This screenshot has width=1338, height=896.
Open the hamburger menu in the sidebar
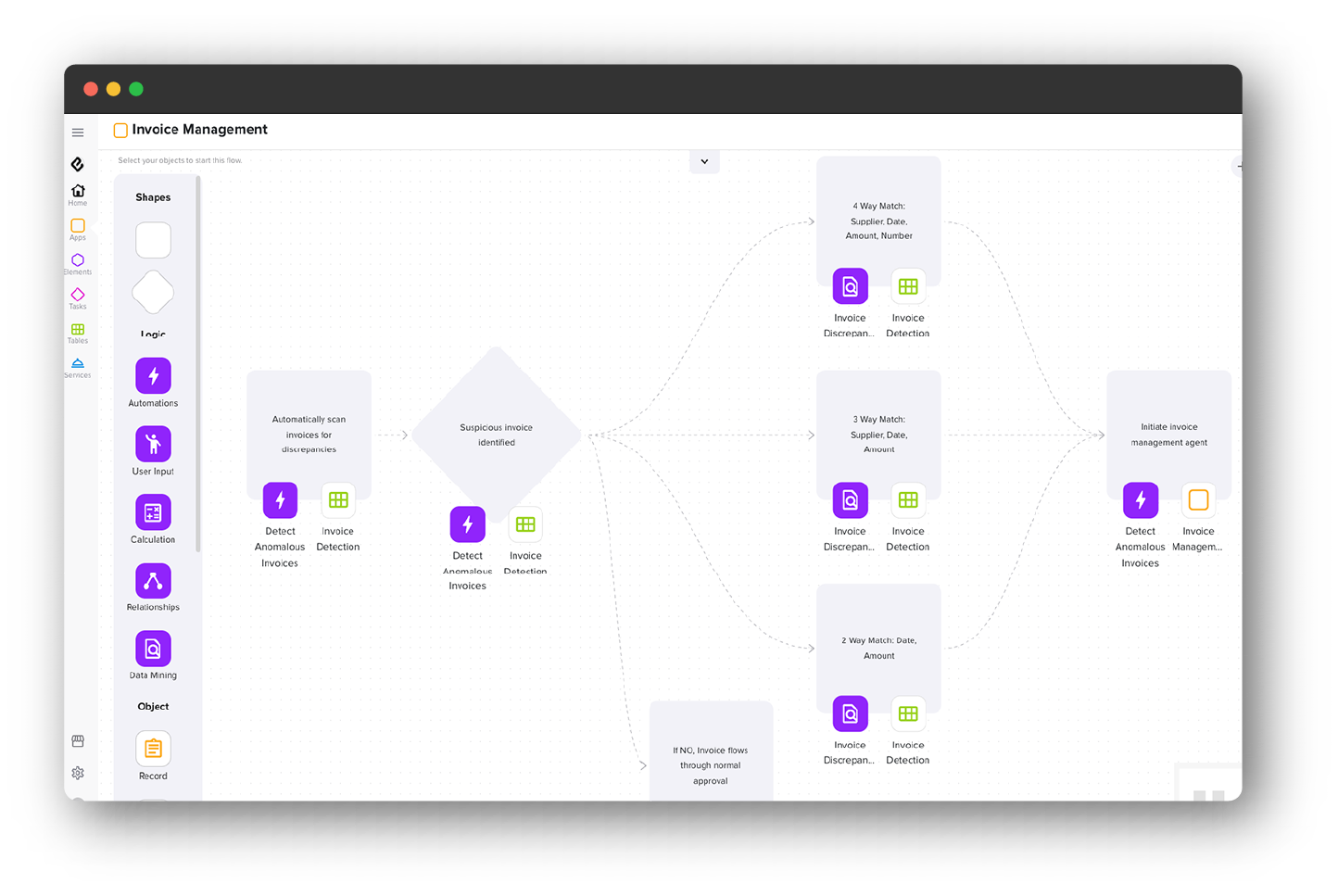[x=78, y=133]
